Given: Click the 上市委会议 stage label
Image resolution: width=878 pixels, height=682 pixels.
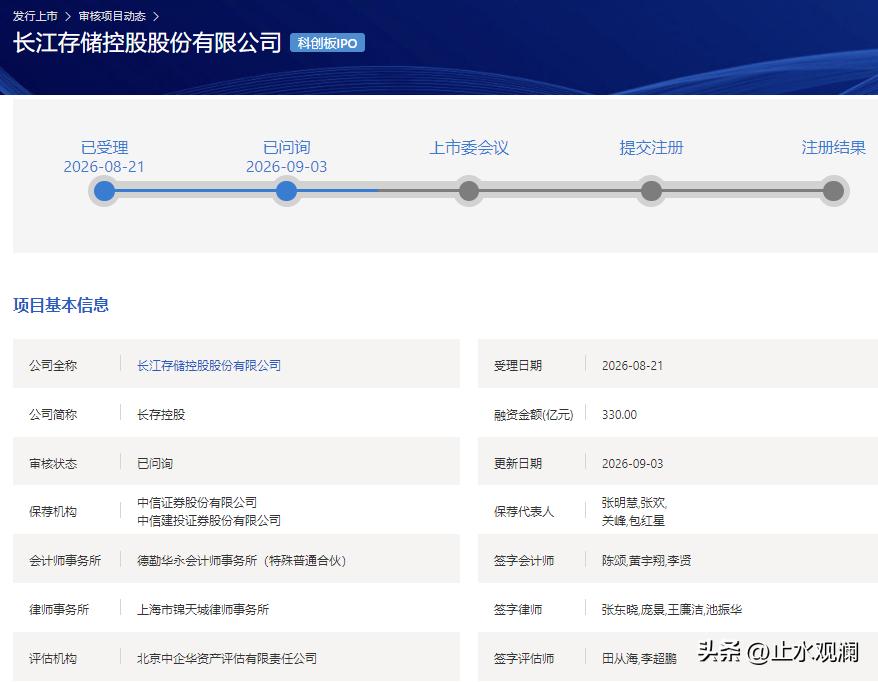Looking at the screenshot, I should [x=469, y=147].
